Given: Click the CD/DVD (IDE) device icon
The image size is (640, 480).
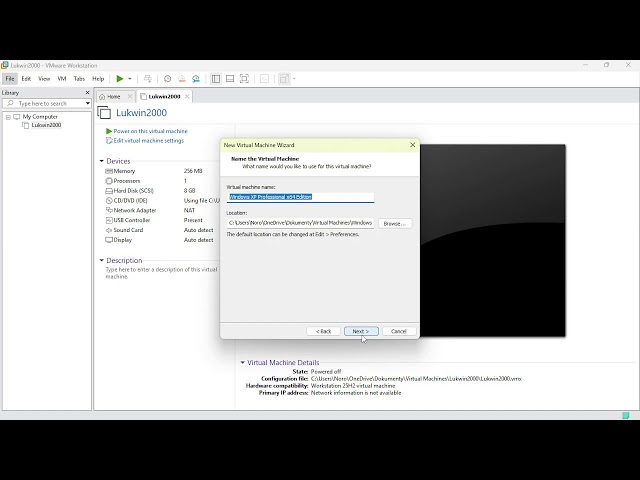Looking at the screenshot, I should [109, 201].
